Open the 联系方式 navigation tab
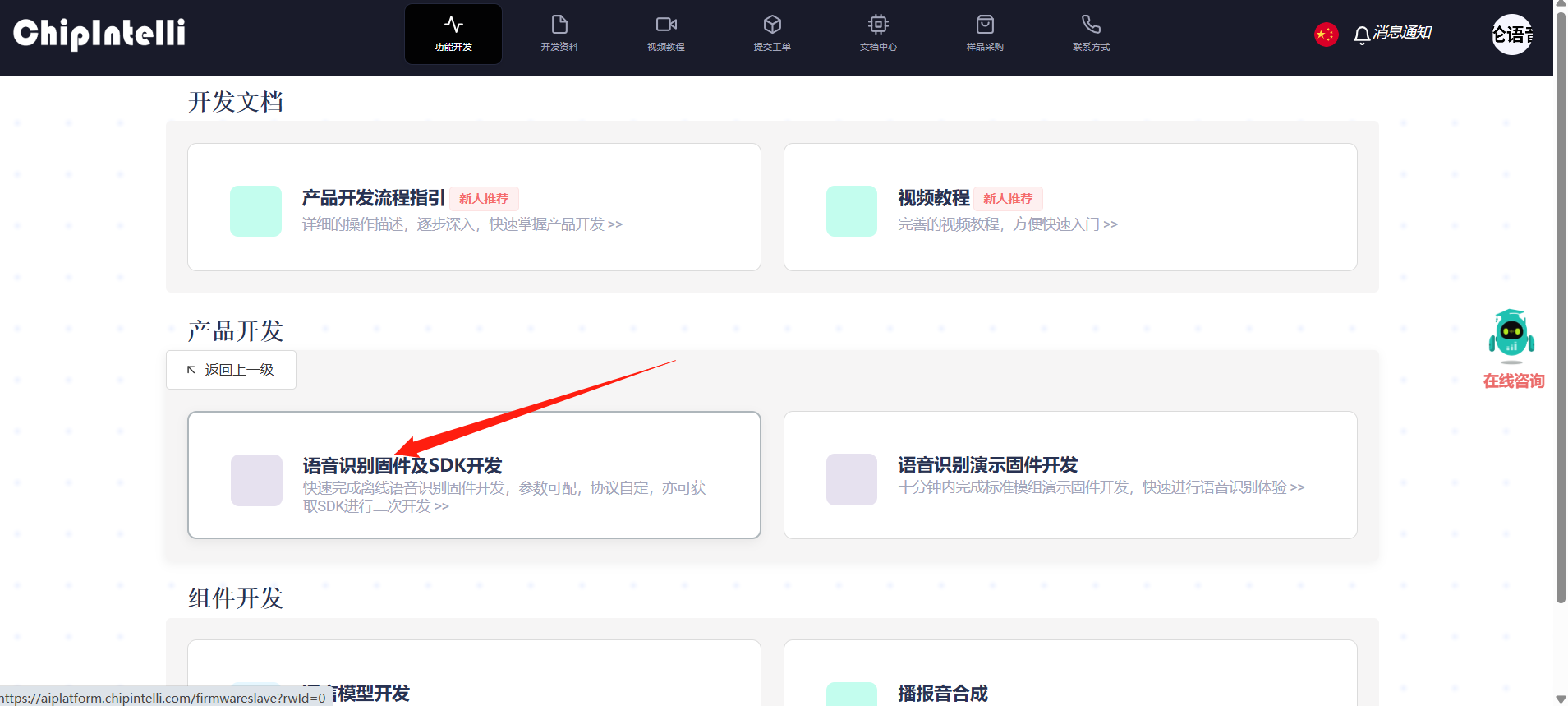1568x706 pixels. (x=1092, y=34)
